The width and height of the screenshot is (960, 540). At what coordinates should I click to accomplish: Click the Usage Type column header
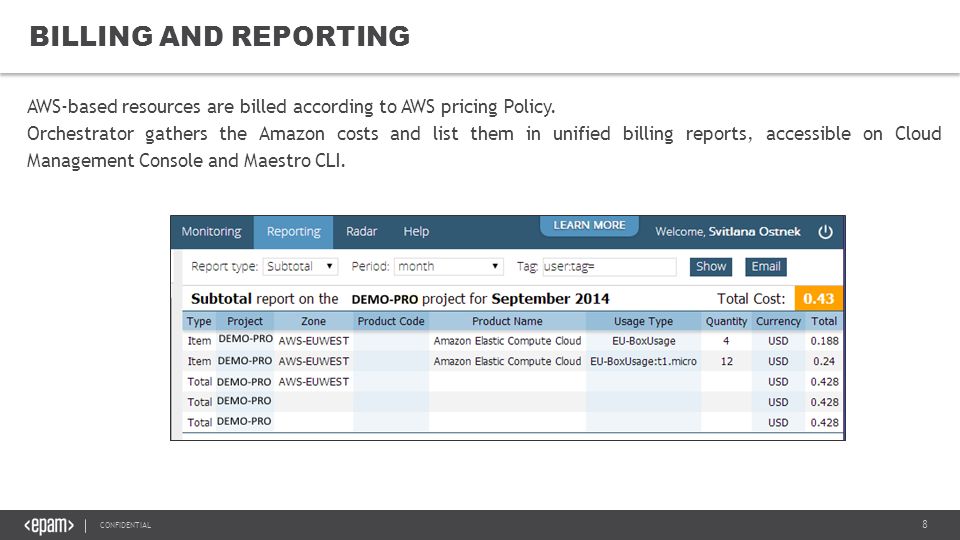[643, 321]
